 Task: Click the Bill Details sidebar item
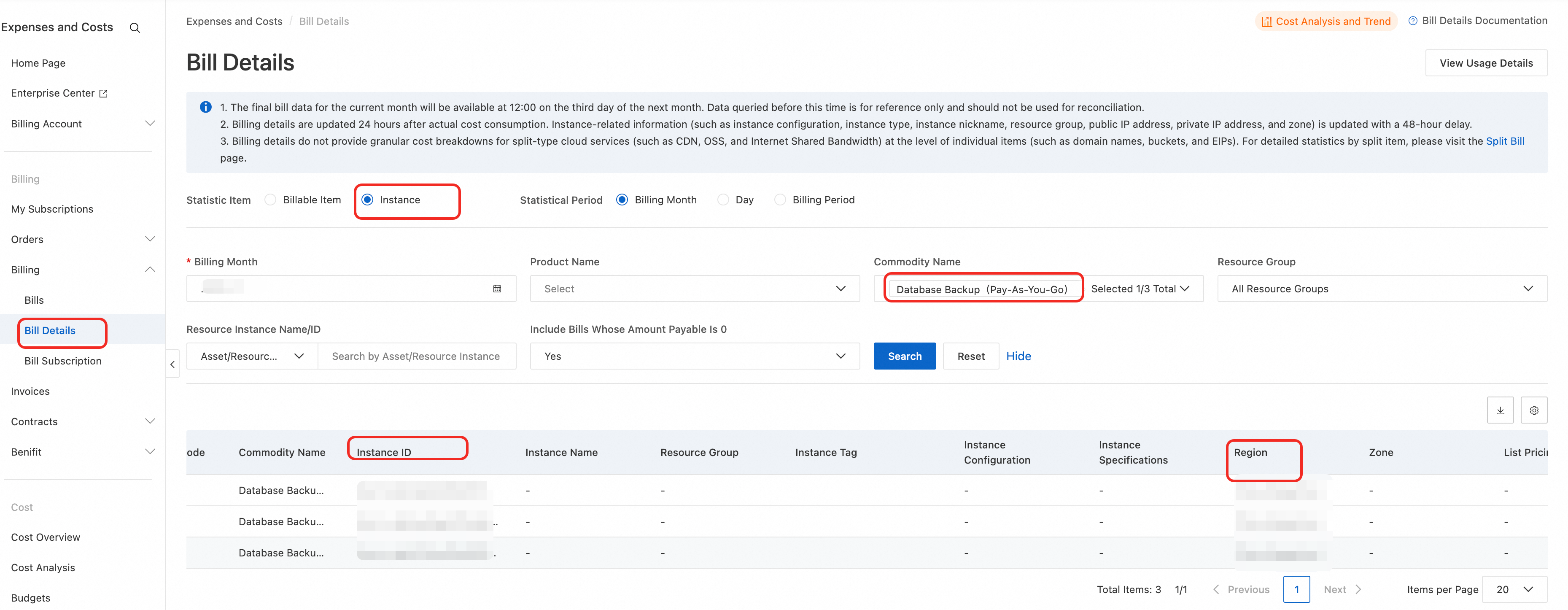tap(50, 331)
